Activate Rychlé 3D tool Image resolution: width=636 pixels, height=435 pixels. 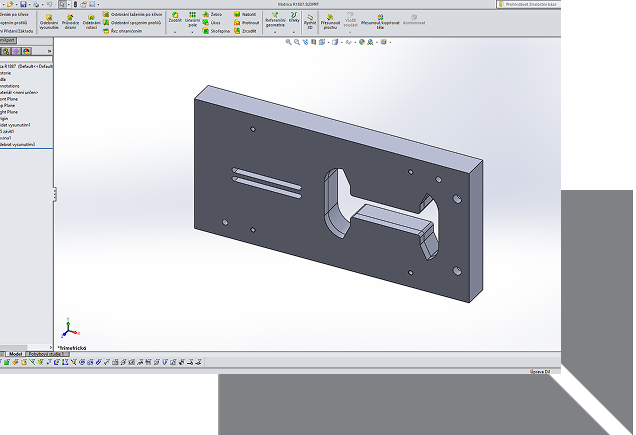(310, 22)
